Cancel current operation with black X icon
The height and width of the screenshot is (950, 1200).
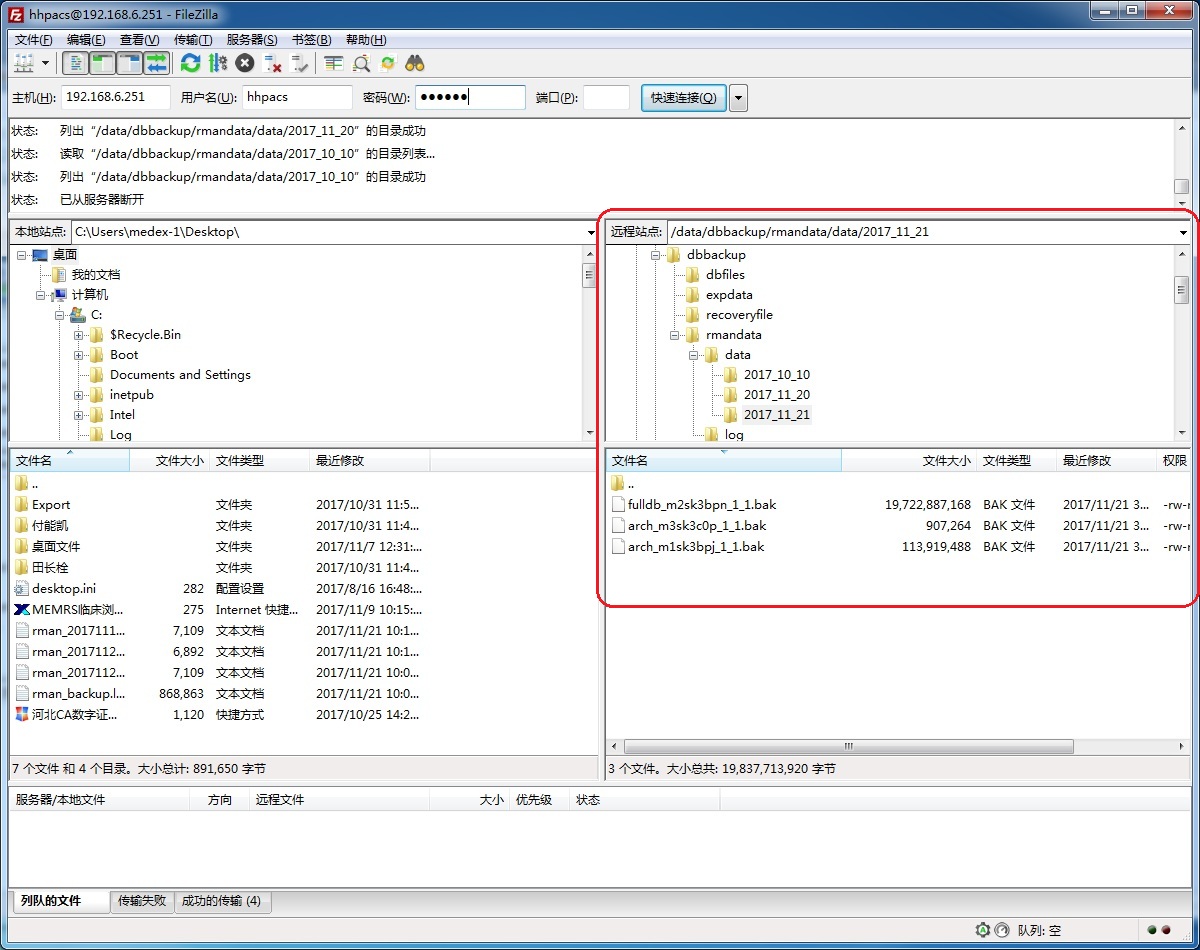click(245, 63)
